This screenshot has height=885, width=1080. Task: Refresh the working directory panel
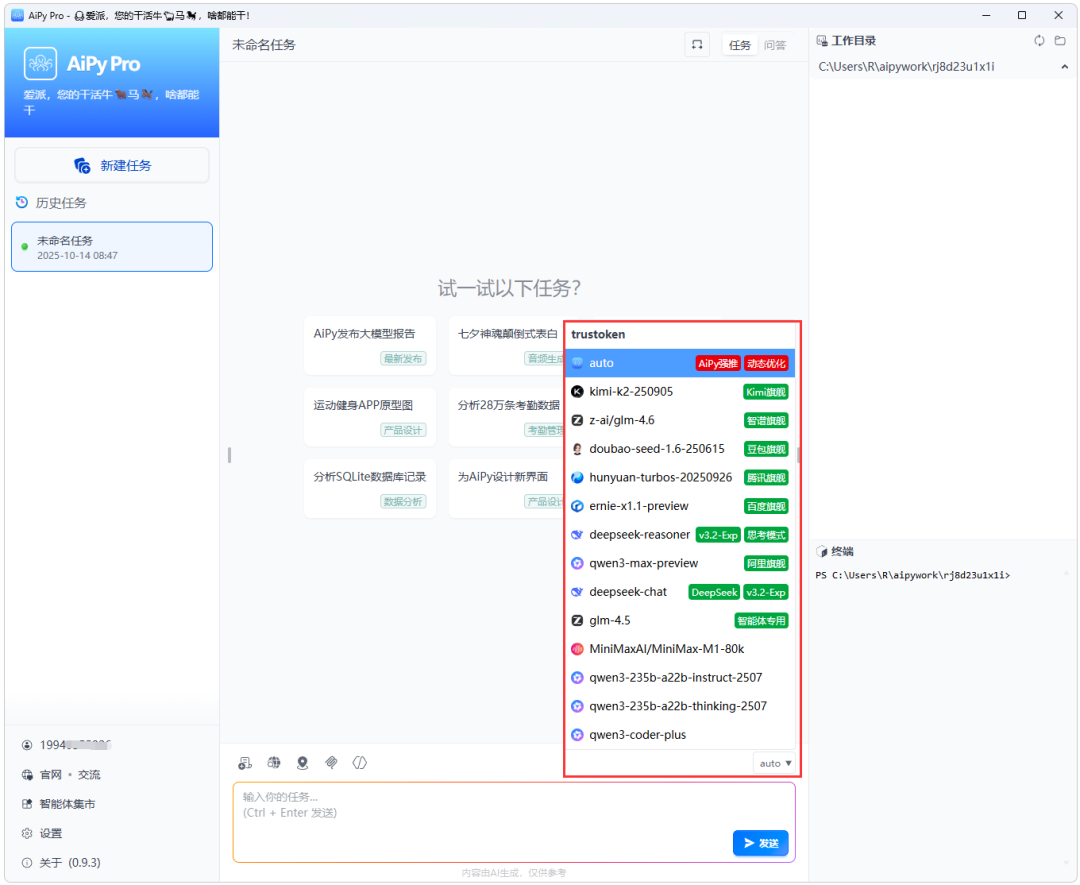(1039, 41)
